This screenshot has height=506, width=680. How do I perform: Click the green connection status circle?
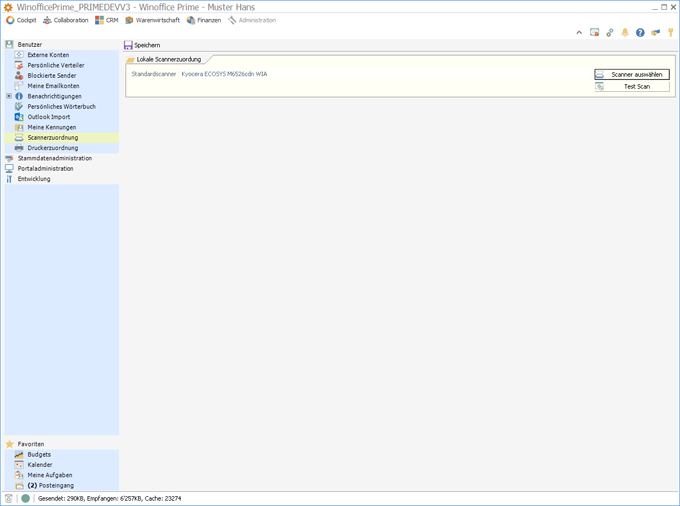[x=26, y=499]
